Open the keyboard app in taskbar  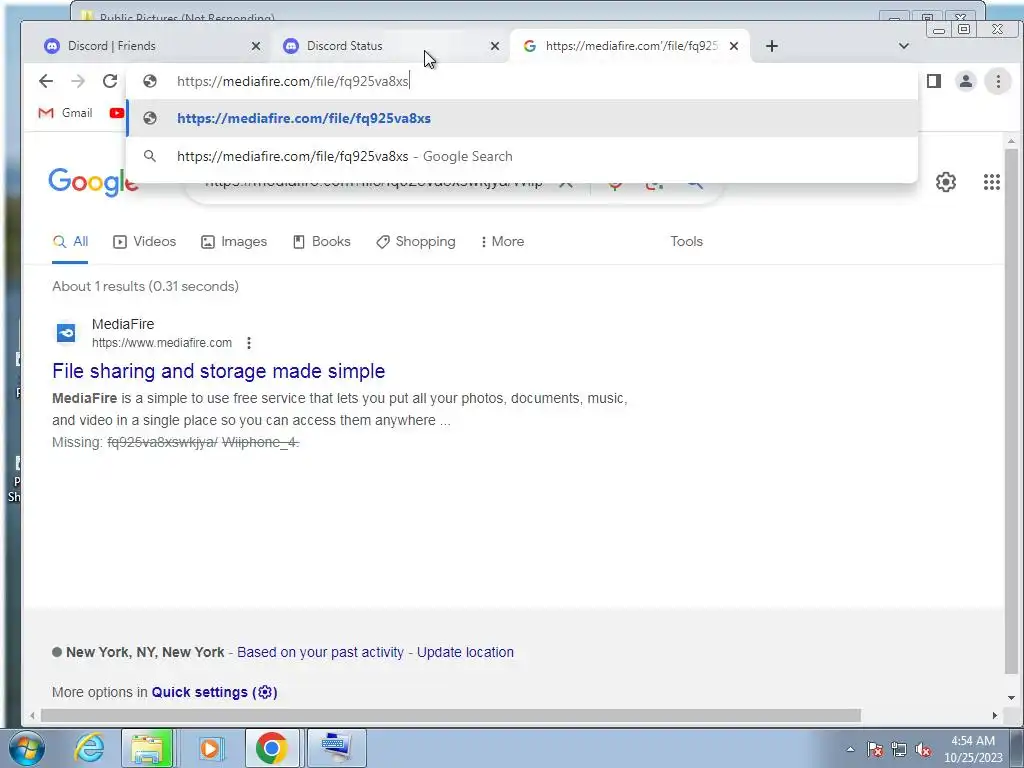point(336,748)
